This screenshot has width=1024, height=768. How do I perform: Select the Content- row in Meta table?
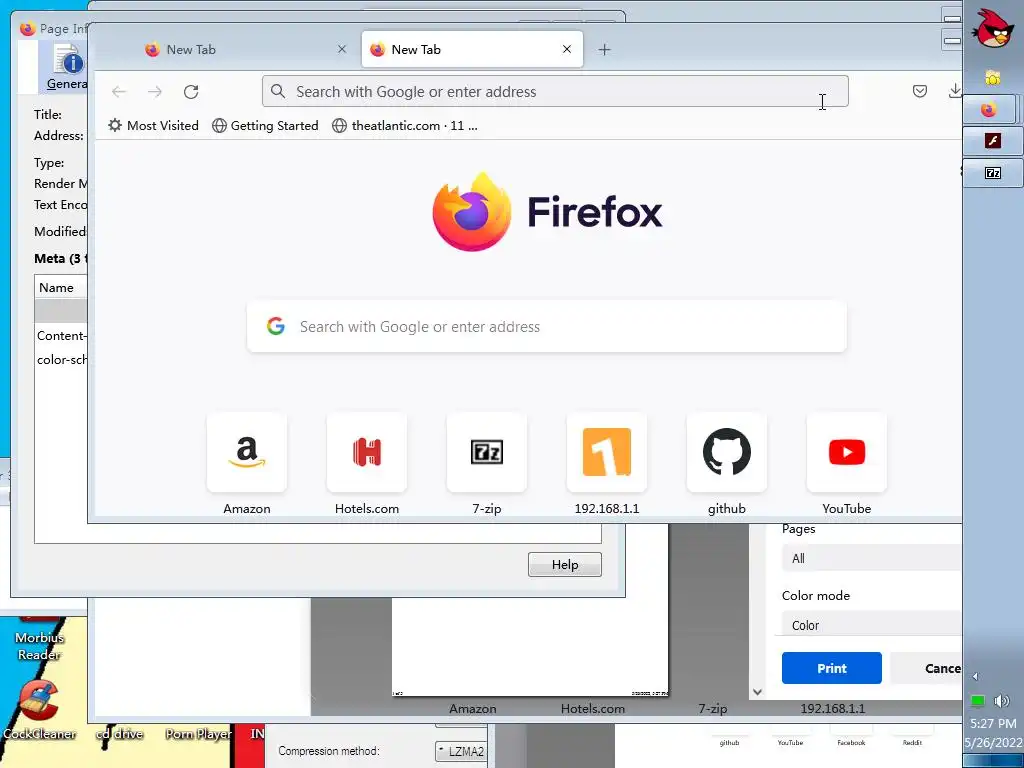(61, 336)
